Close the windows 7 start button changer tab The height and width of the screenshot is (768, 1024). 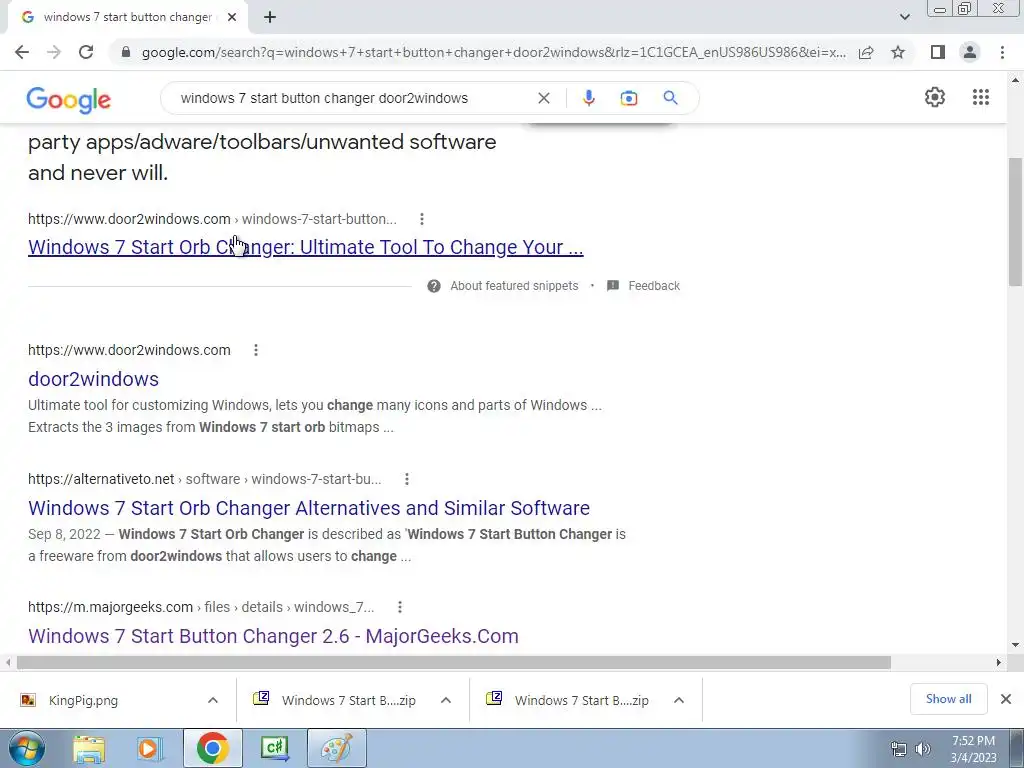(232, 18)
